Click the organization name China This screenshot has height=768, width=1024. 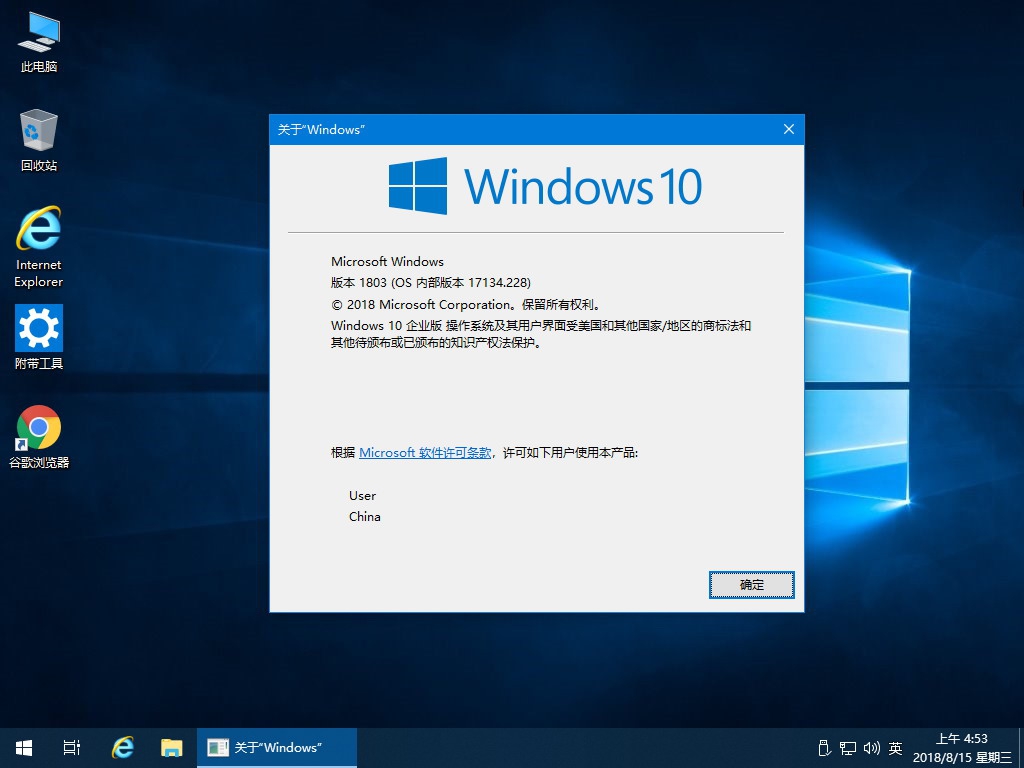coord(364,517)
